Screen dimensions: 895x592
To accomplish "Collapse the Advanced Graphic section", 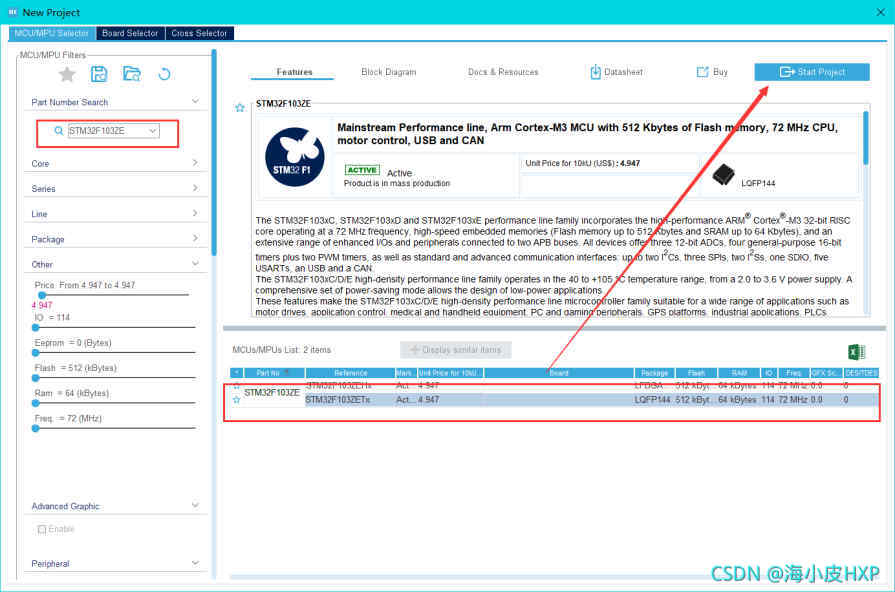I will coord(195,506).
